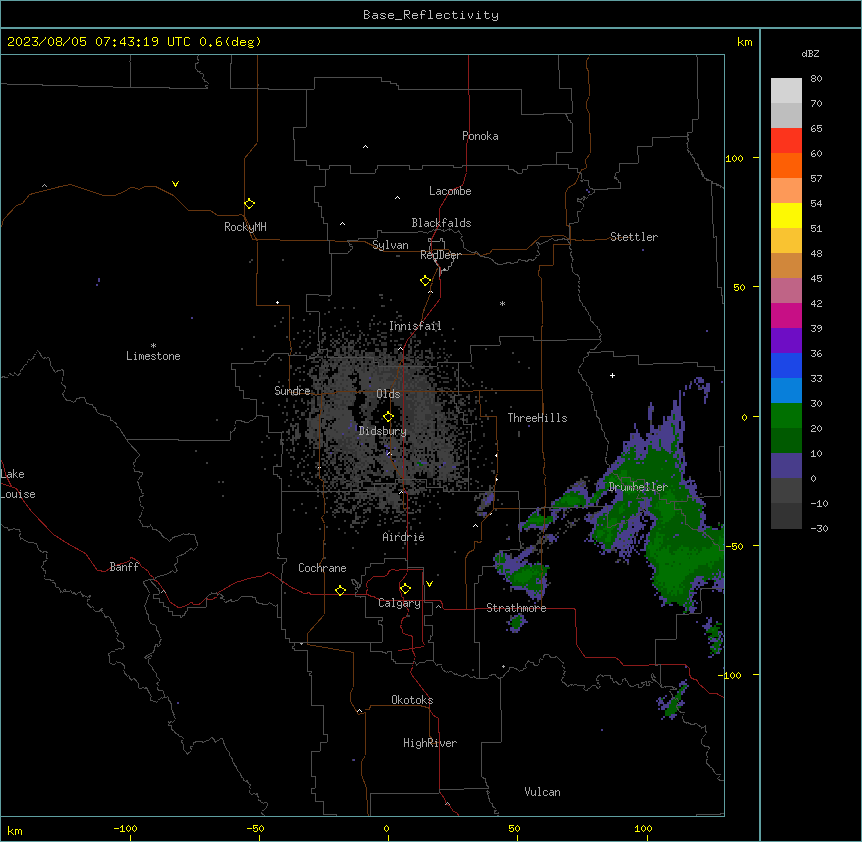Click the yellow diamond marker south of RedDeer
The height and width of the screenshot is (842, 862).
click(x=425, y=280)
